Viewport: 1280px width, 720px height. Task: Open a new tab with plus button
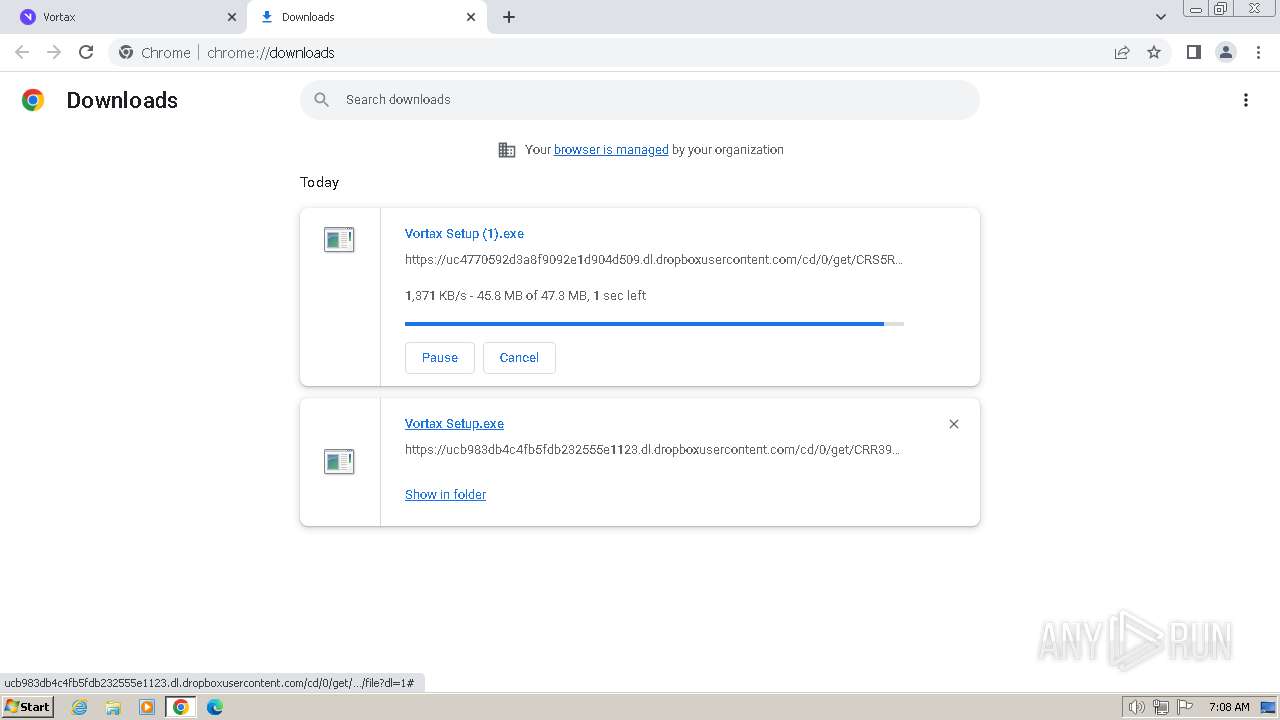509,17
